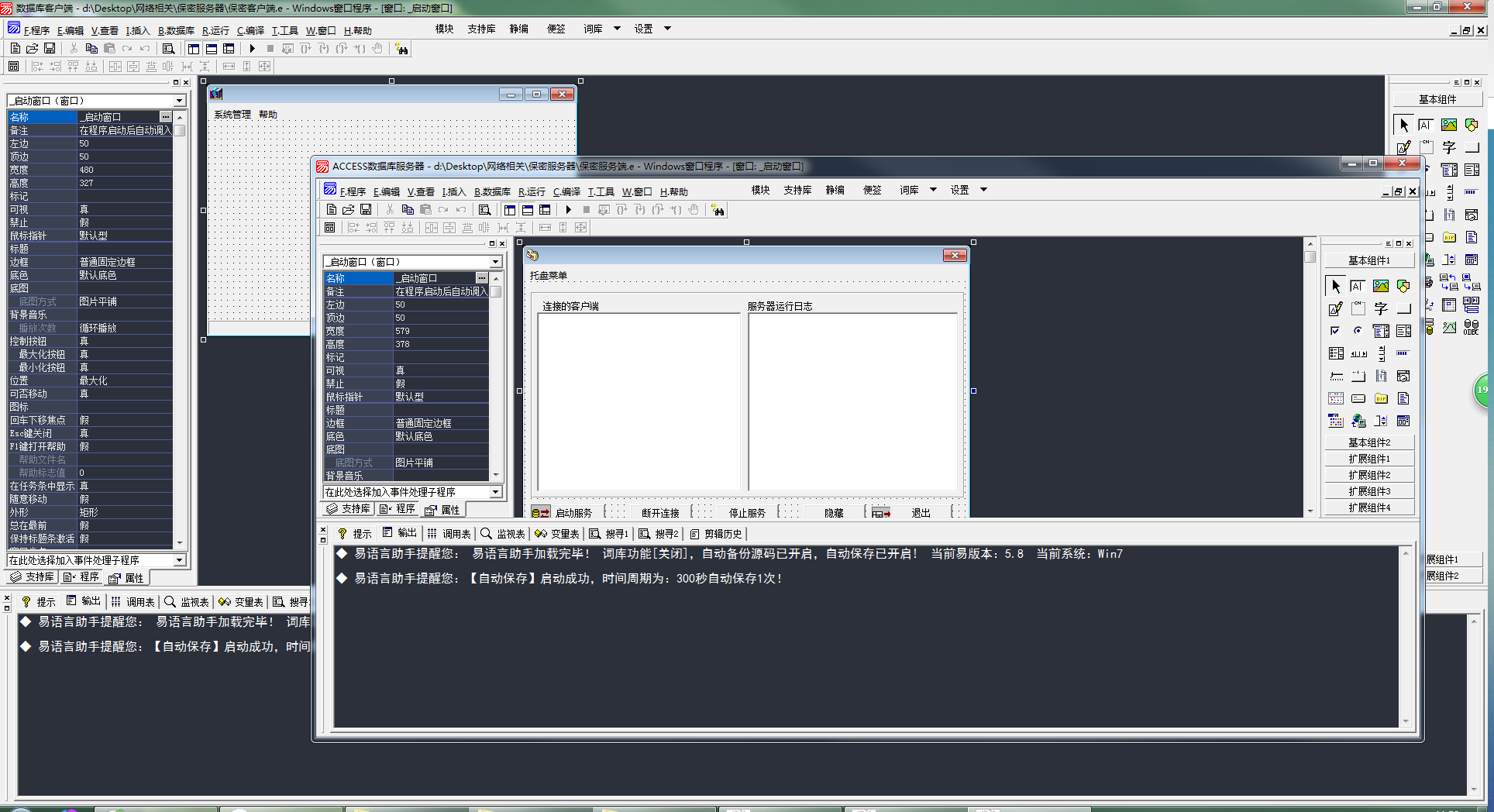Toggle third panel view button in client toolbar
Viewport: 1494px width, 812px height.
(x=229, y=48)
